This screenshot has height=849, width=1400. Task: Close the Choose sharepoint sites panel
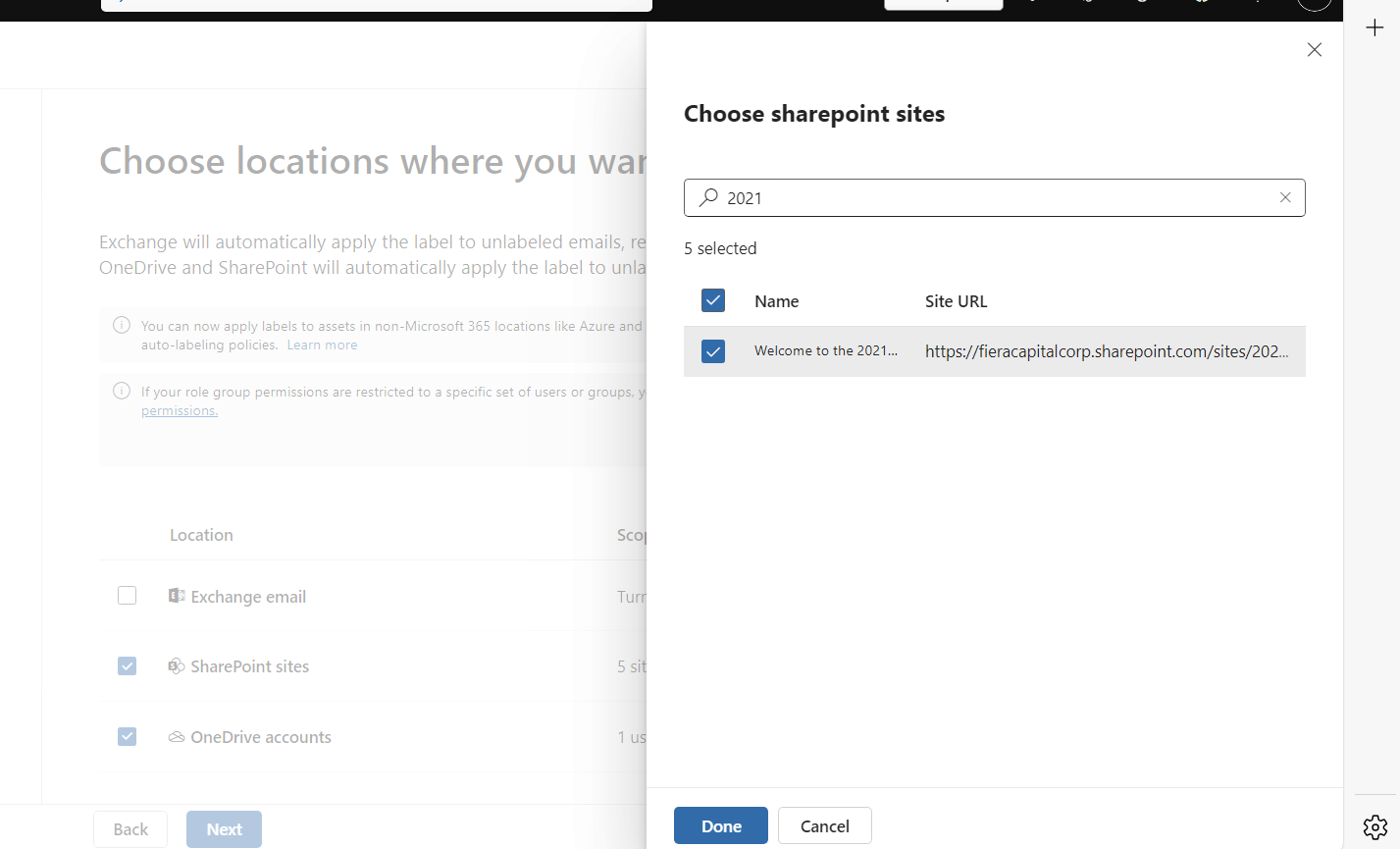coord(1315,49)
